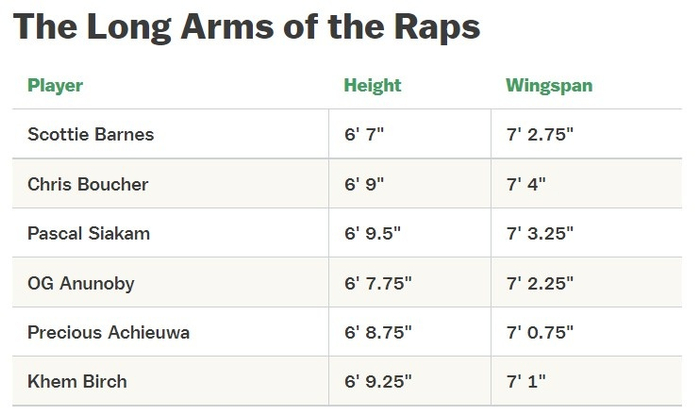
Task: Click the Wingspan column header
Action: 549,86
